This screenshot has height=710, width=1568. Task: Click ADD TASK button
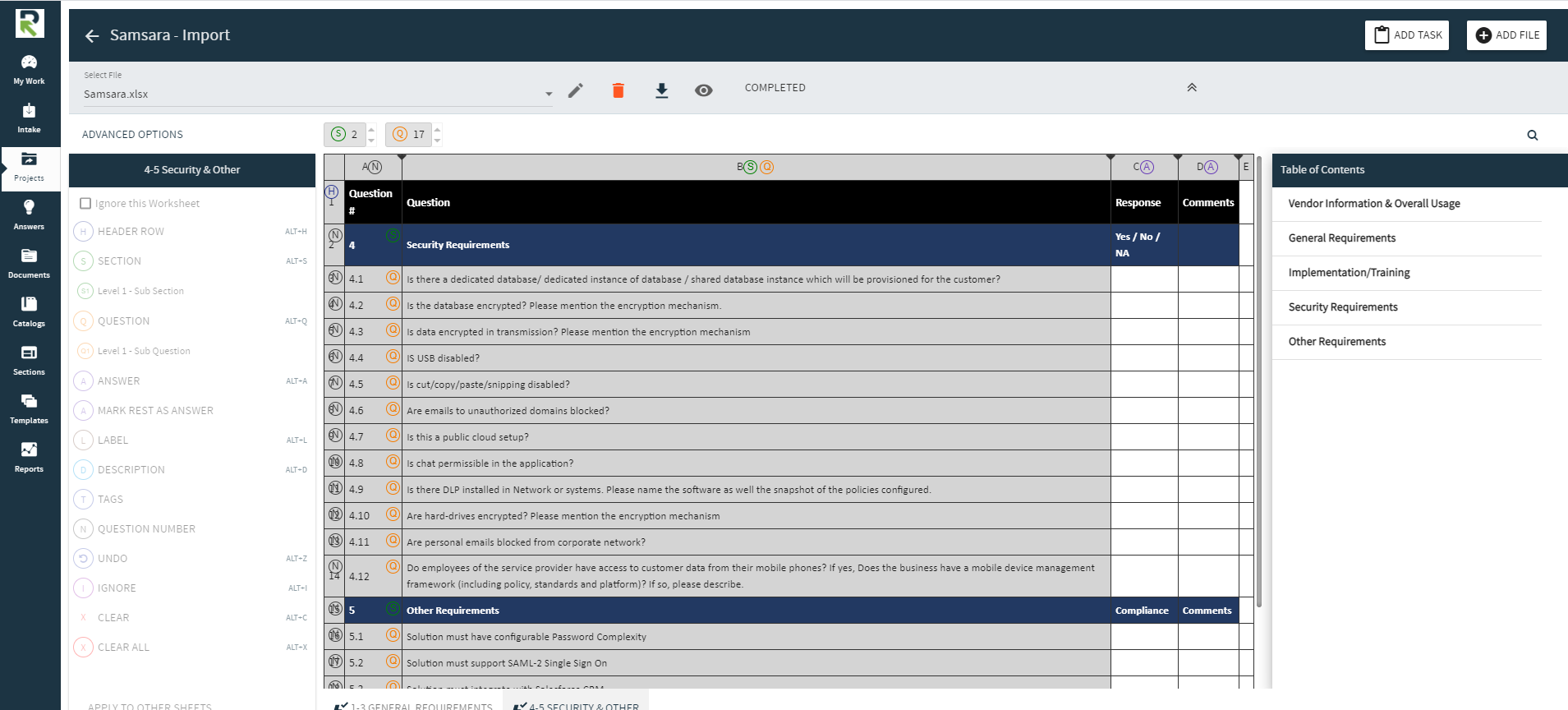click(x=1407, y=35)
